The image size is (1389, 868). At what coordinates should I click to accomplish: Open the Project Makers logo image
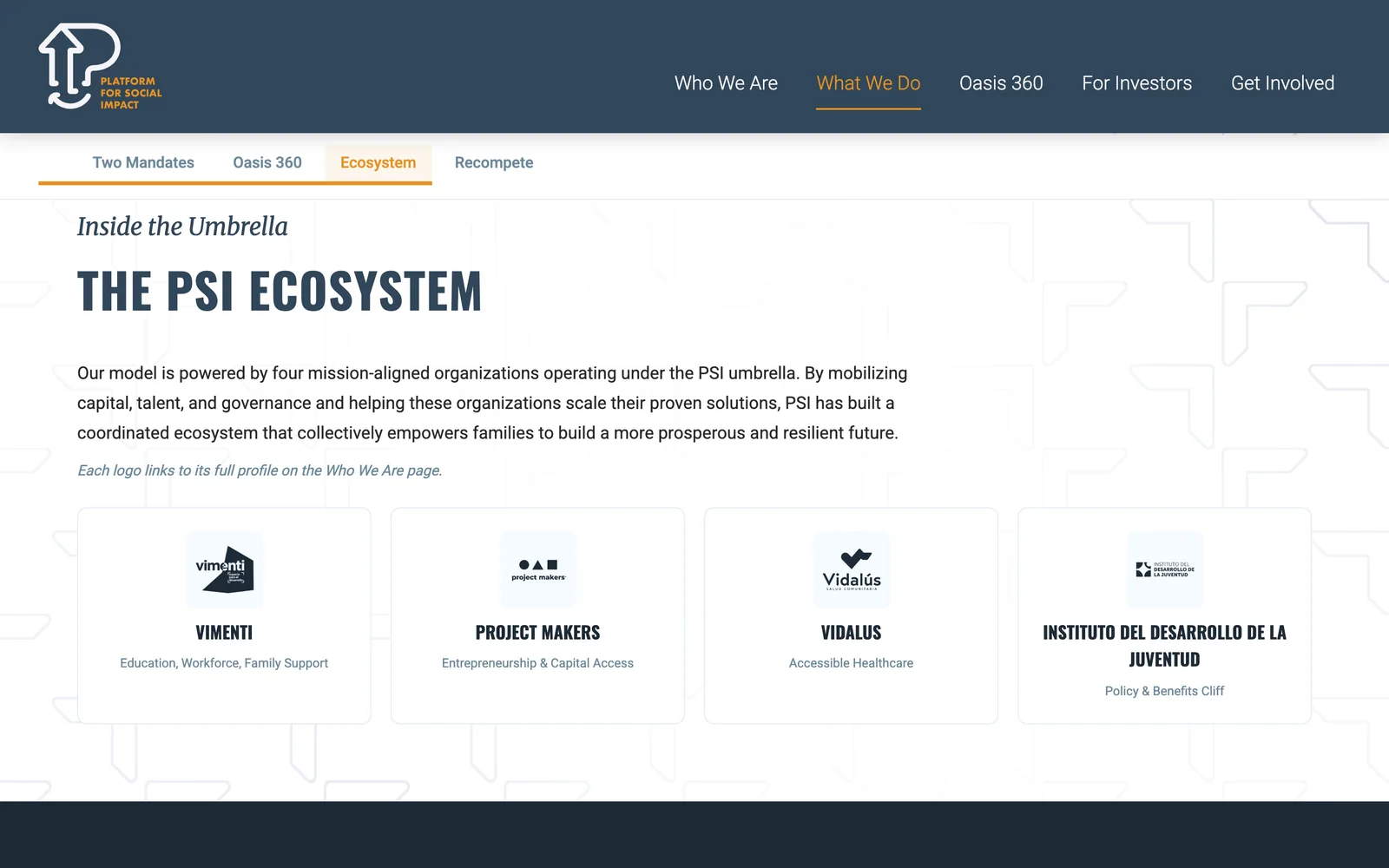click(537, 569)
